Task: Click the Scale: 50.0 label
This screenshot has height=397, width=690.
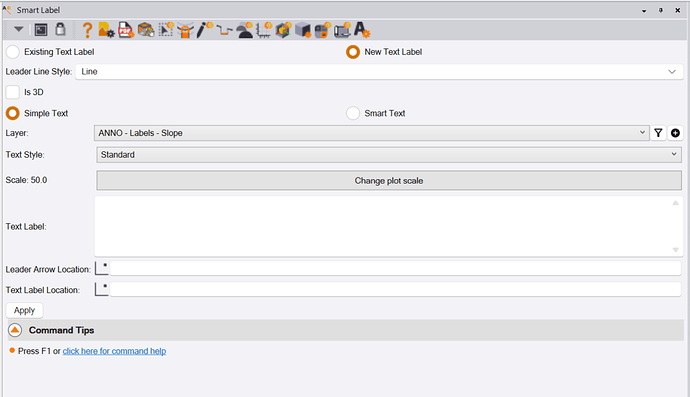Action: [x=26, y=180]
